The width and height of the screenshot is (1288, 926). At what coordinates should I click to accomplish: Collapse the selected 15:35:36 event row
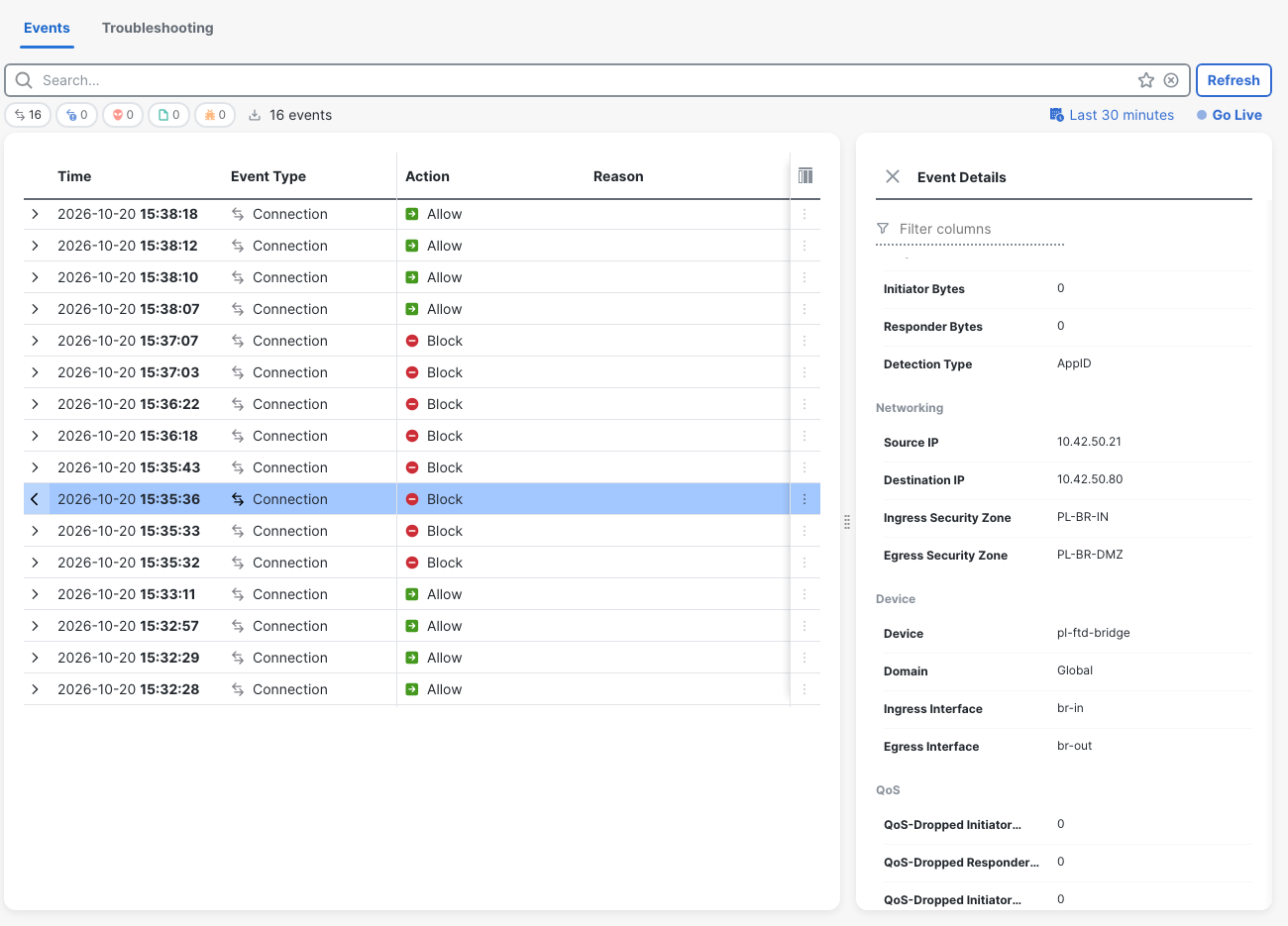(35, 499)
